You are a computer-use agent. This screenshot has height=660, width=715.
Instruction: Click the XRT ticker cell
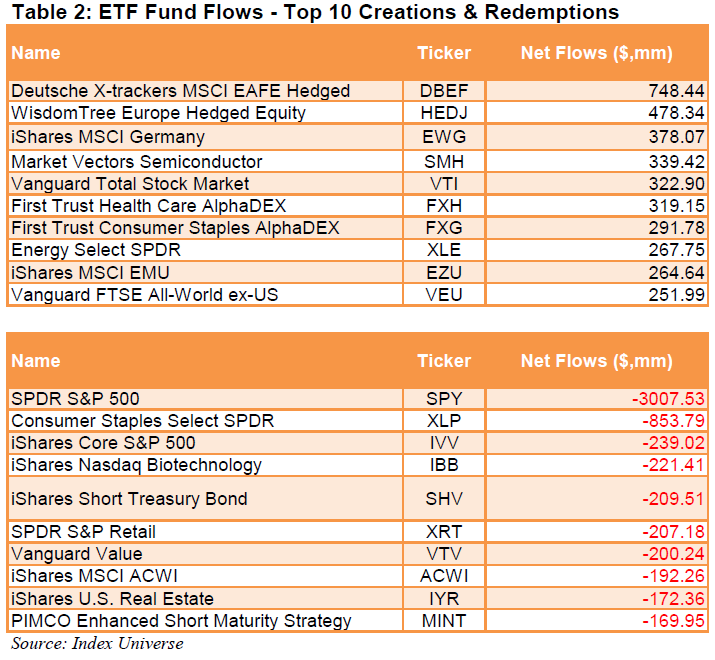(x=443, y=532)
